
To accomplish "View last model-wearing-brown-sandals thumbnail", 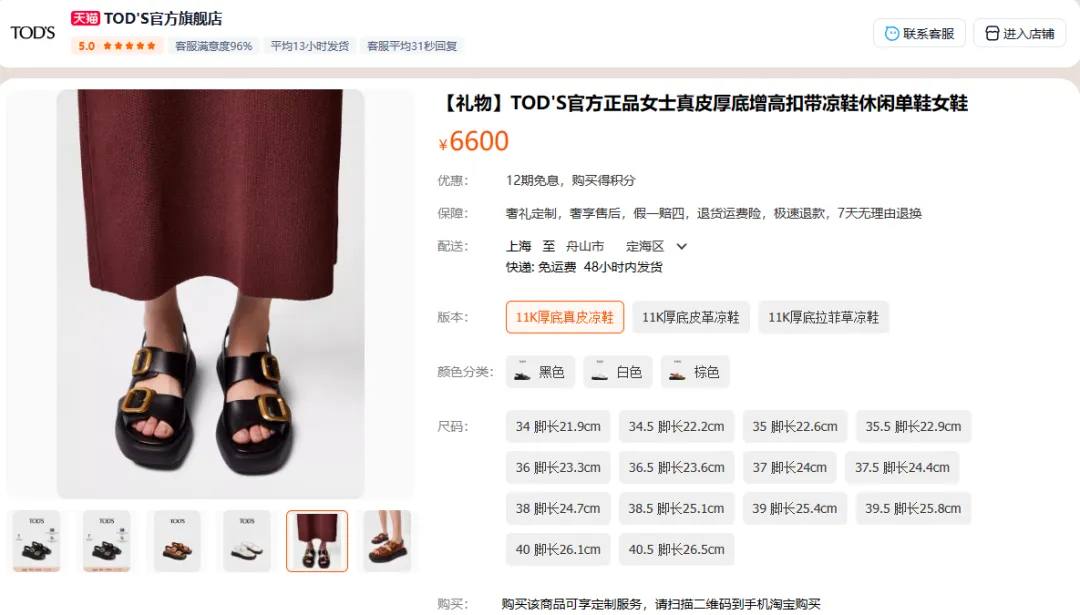I will pyautogui.click(x=387, y=541).
